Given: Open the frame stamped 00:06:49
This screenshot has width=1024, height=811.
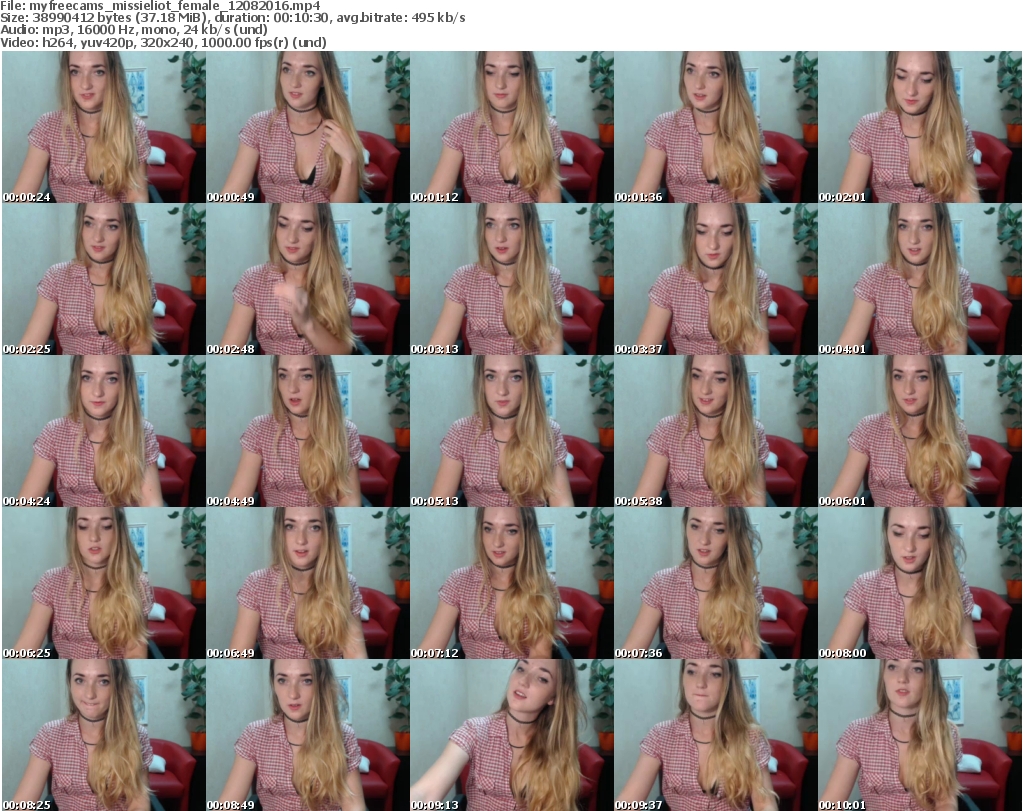Looking at the screenshot, I should click(x=308, y=583).
